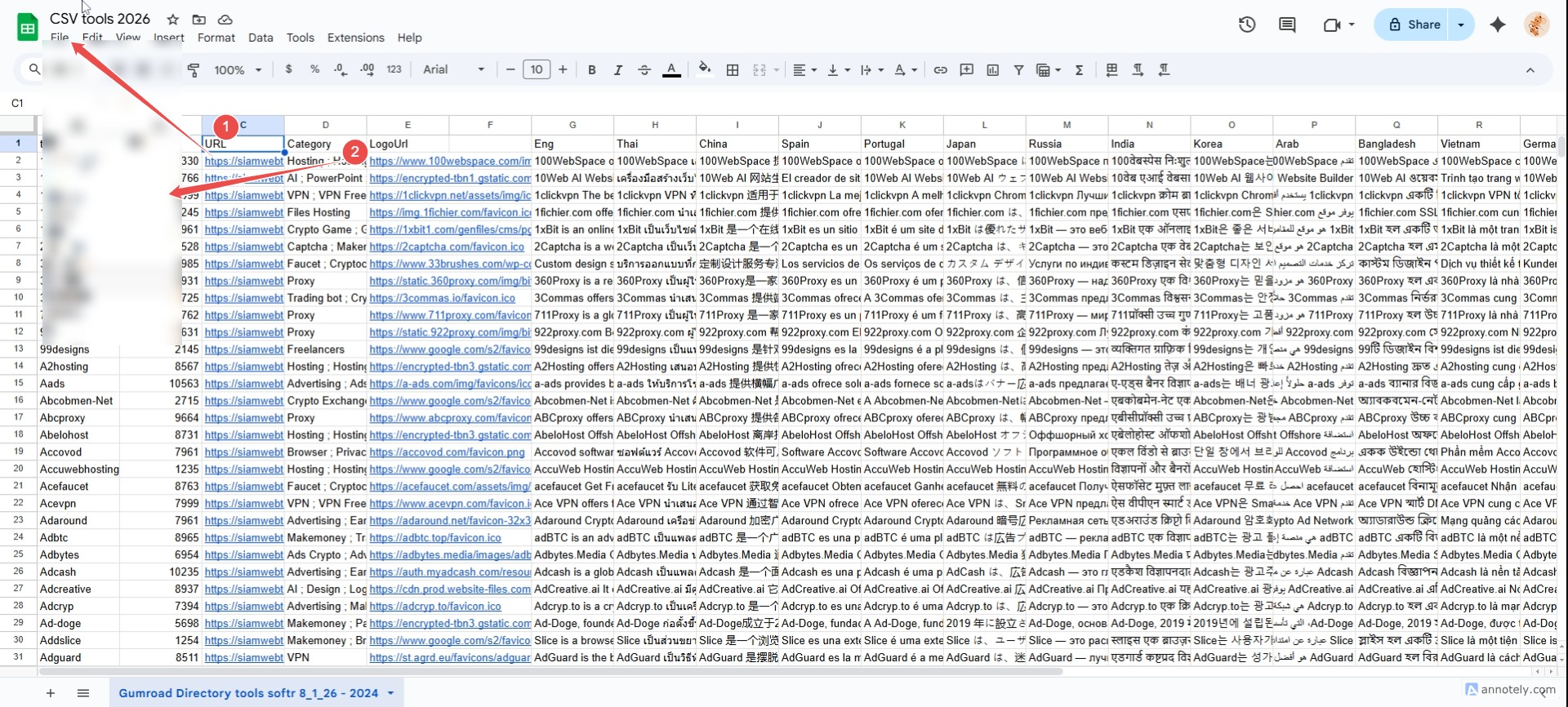1568x707 pixels.
Task: Click the Name box showing C1
Action: click(18, 103)
